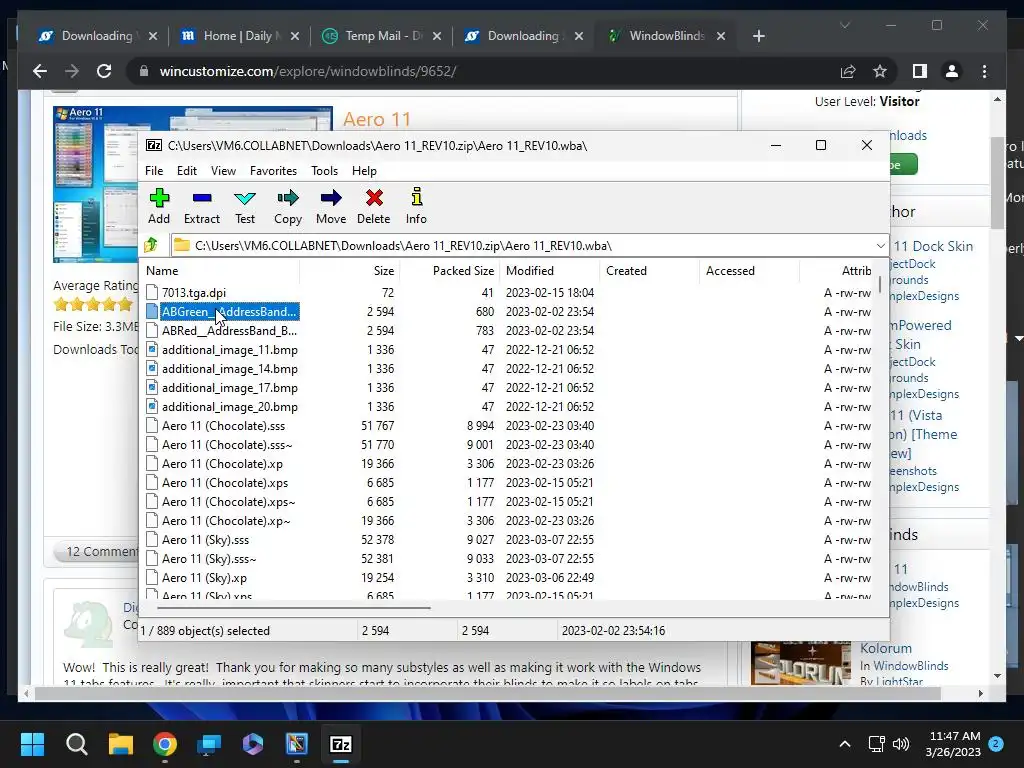Open the Chrome tab search chevron
Screen dimensions: 1024x768
pos(844,25)
